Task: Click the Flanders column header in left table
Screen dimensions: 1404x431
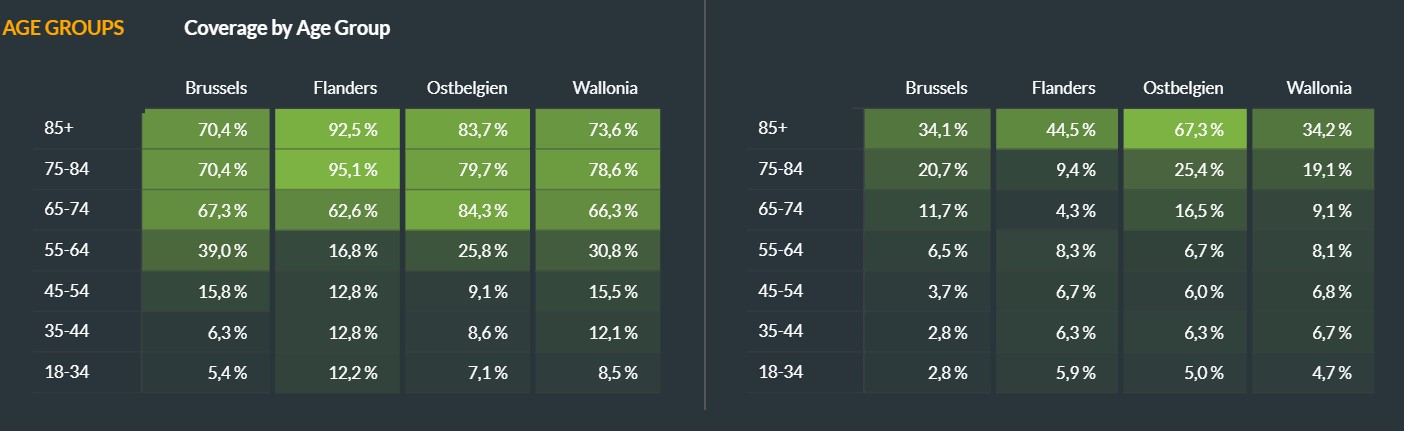Action: click(345, 88)
